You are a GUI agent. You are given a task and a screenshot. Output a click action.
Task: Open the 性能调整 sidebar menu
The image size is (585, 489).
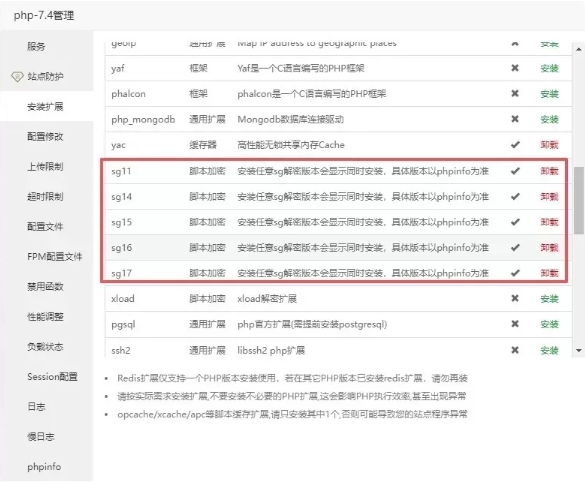[x=45, y=317]
